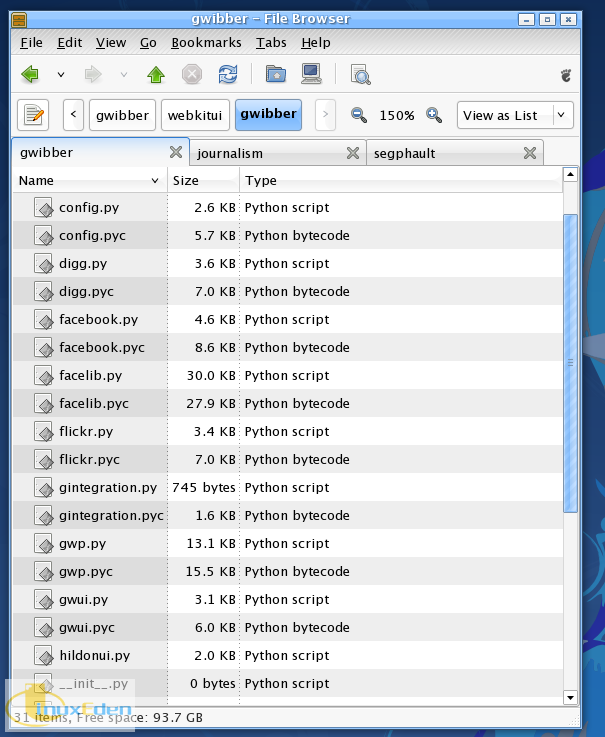The height and width of the screenshot is (737, 605).
Task: Click the 150% zoom level label
Action: point(397,115)
